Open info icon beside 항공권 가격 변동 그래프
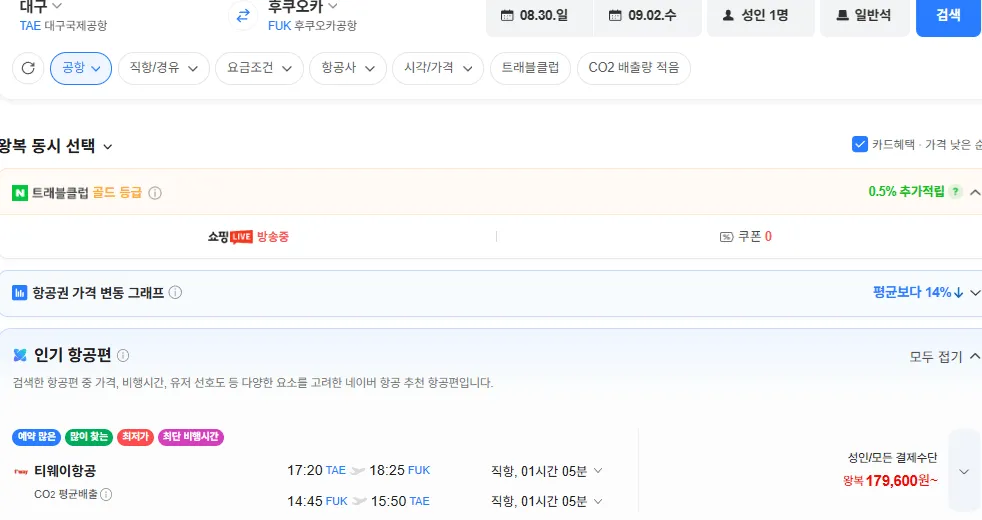 175,293
